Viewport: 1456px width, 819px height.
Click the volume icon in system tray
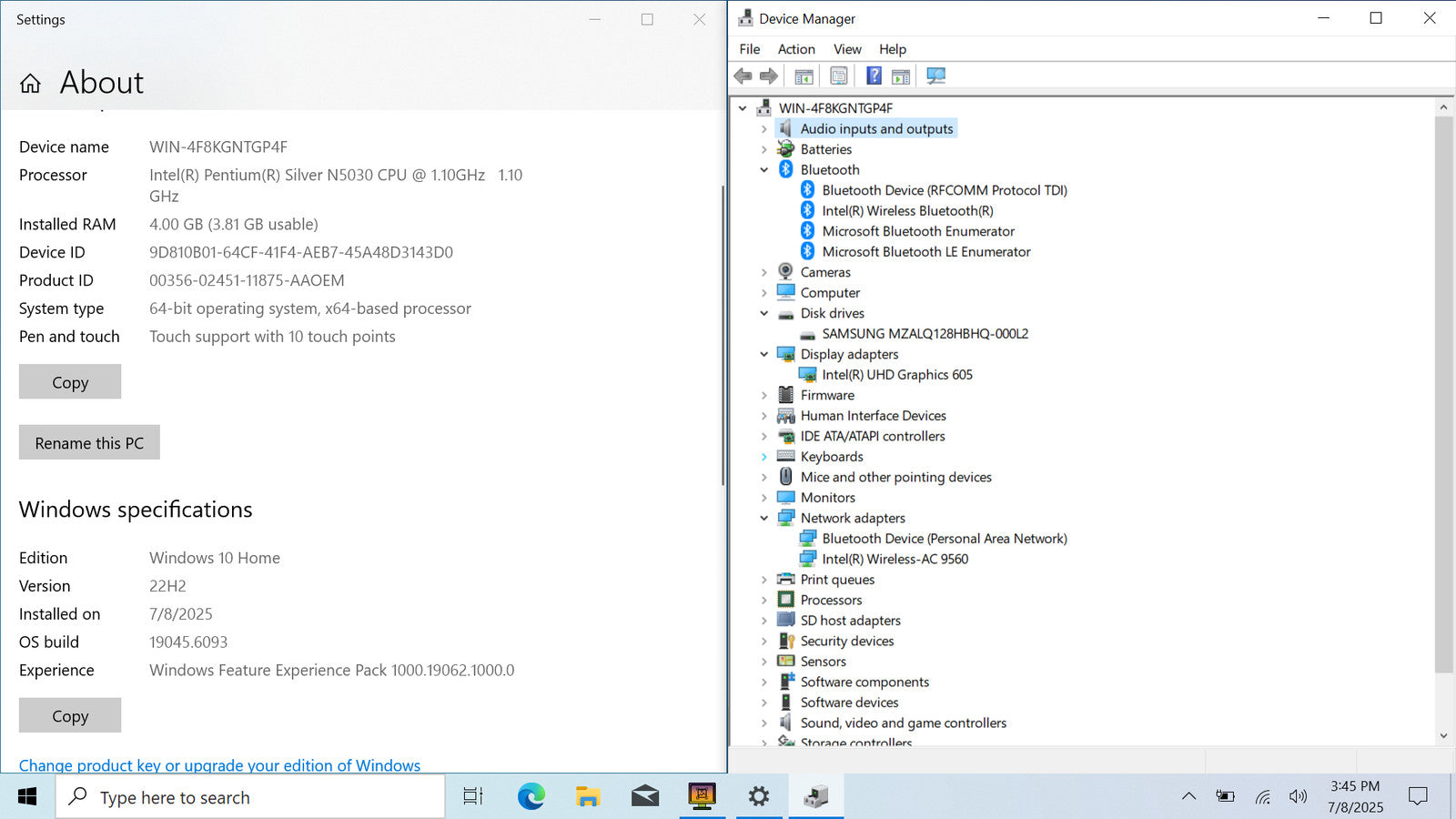[1298, 797]
